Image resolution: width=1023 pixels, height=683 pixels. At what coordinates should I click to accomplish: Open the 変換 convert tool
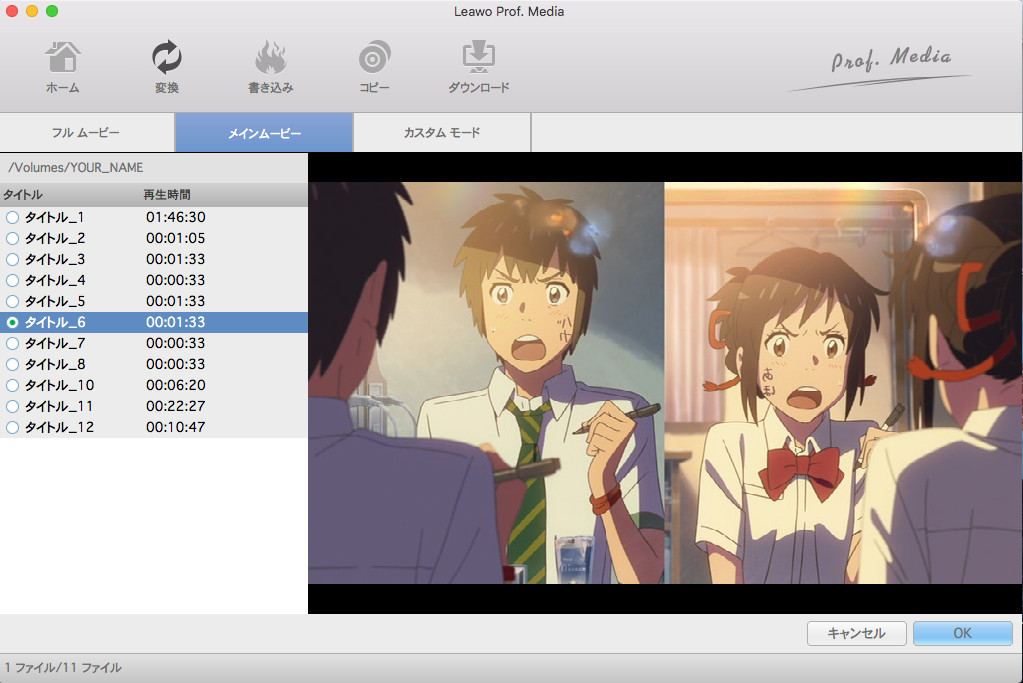click(x=166, y=67)
